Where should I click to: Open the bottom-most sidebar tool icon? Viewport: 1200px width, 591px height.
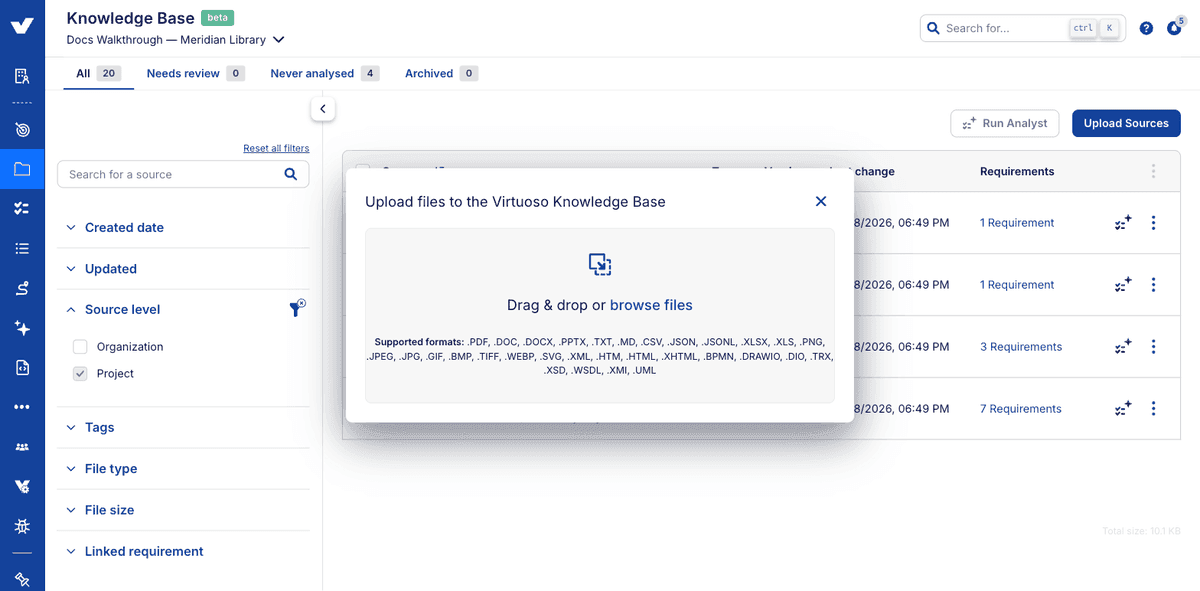coord(22,579)
